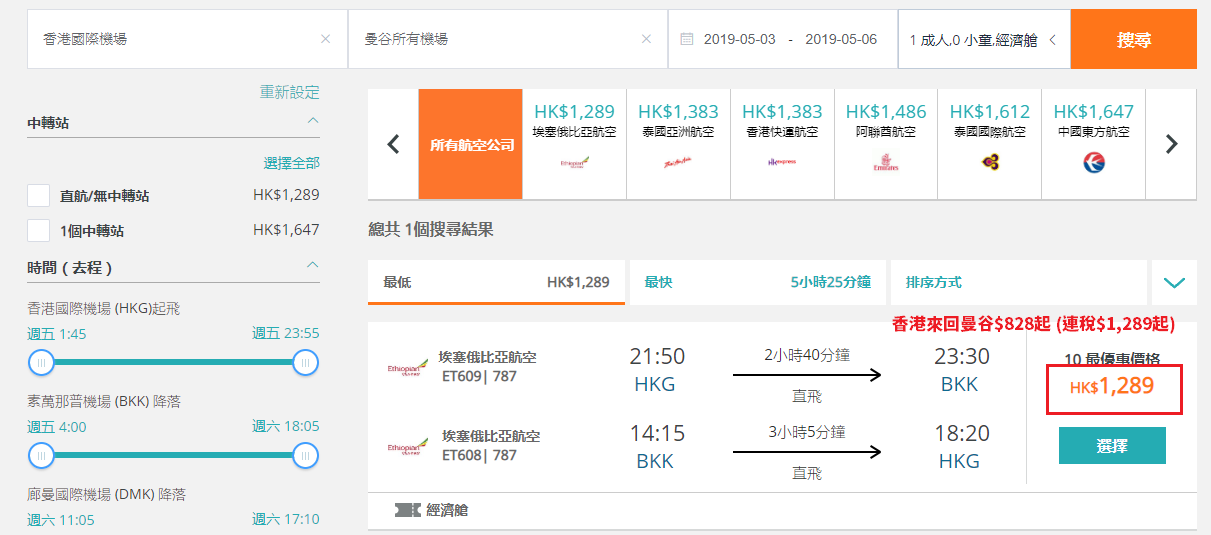Show more airlines with right arrow
Viewport: 1211px width, 535px height.
pyautogui.click(x=1172, y=144)
